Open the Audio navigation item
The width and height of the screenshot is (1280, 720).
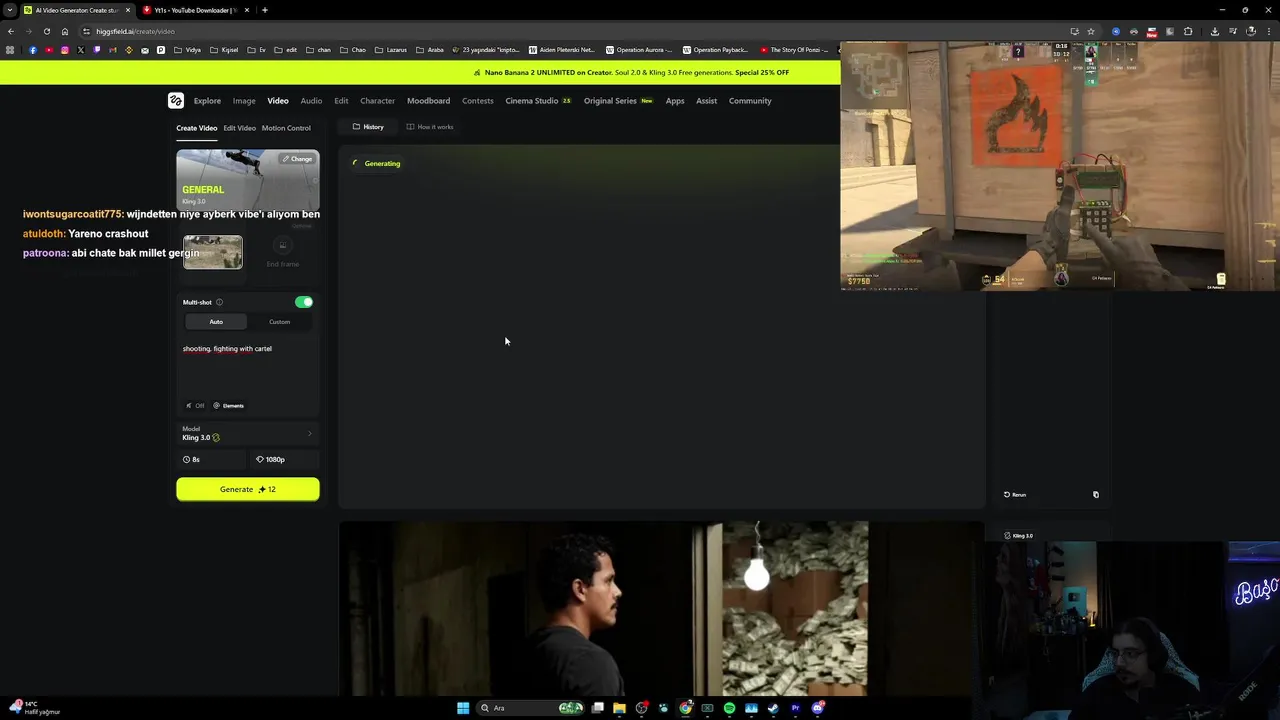[x=311, y=101]
